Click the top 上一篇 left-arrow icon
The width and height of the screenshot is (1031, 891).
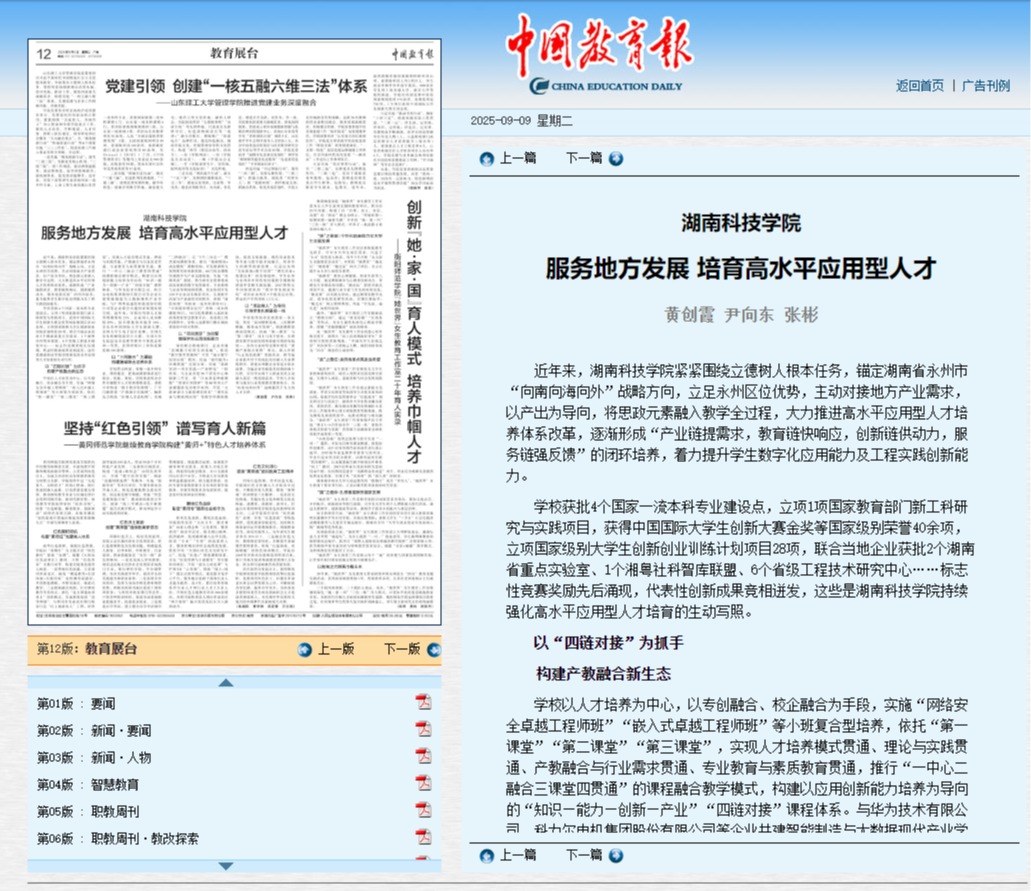tap(487, 158)
